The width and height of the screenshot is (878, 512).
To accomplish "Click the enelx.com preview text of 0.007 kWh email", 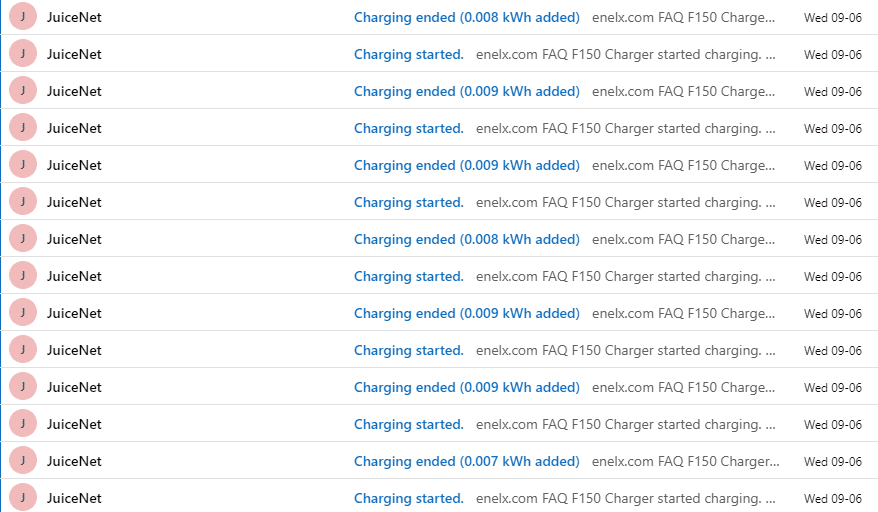I will 685,461.
